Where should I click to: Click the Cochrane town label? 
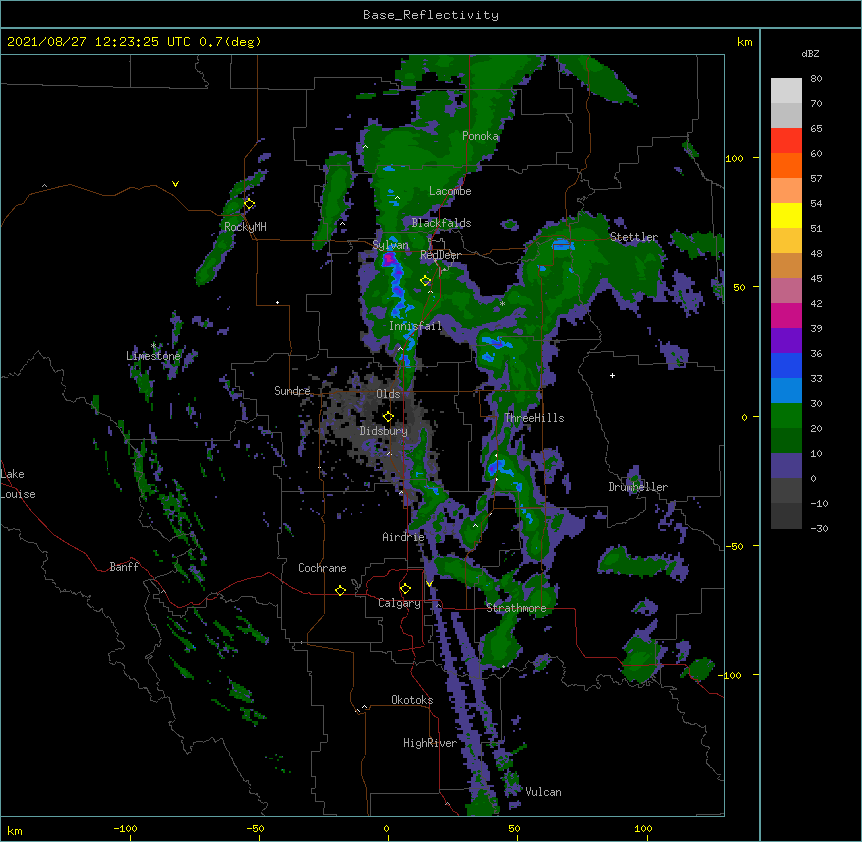tap(322, 568)
